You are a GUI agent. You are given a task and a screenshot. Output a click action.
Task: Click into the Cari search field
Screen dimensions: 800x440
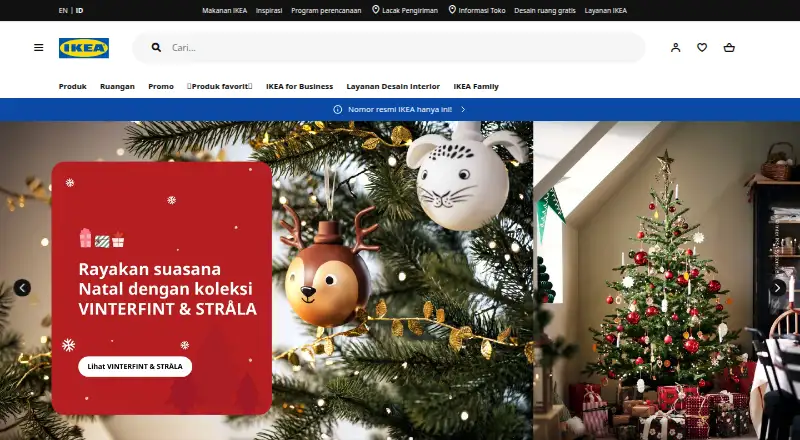tap(389, 47)
